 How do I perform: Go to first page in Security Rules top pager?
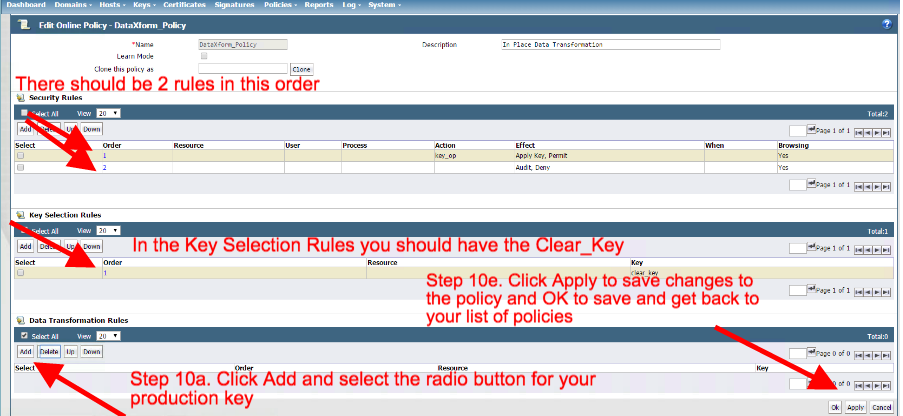tap(859, 131)
